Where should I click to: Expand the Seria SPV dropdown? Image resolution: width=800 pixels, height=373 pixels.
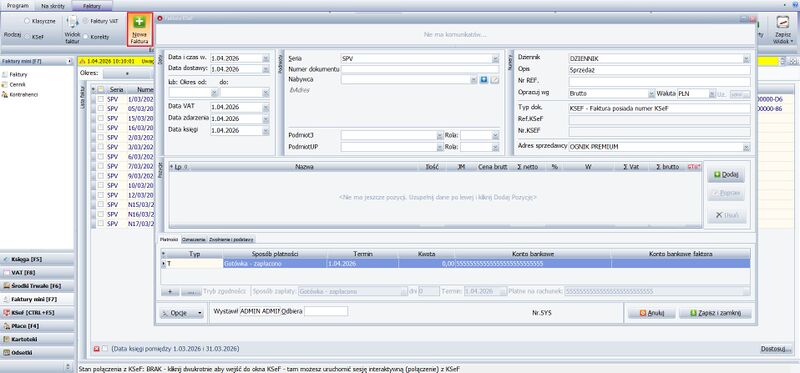495,59
